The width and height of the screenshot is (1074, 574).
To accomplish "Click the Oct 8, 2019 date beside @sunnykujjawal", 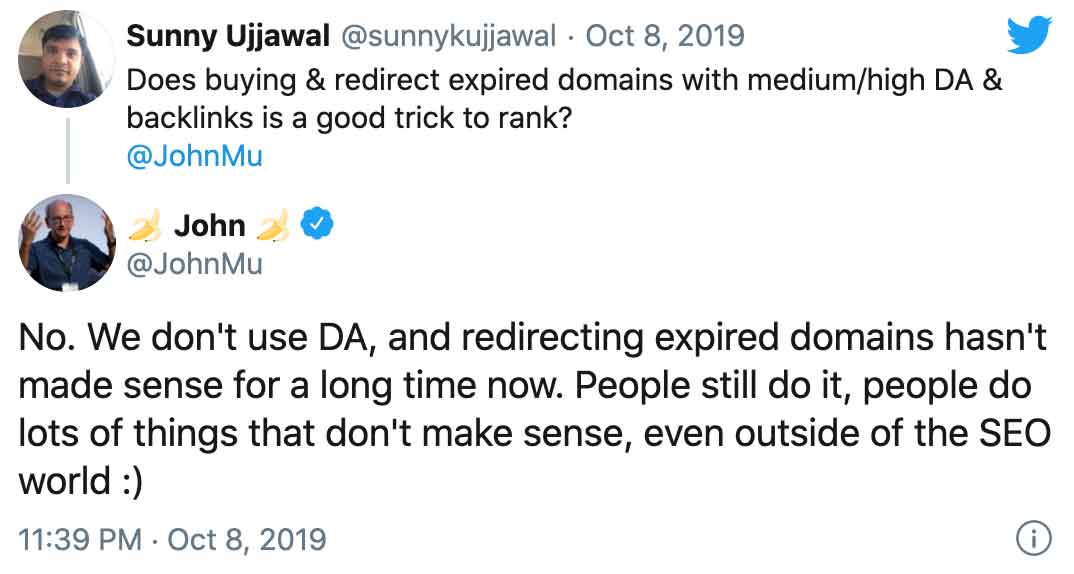I will tap(665, 36).
